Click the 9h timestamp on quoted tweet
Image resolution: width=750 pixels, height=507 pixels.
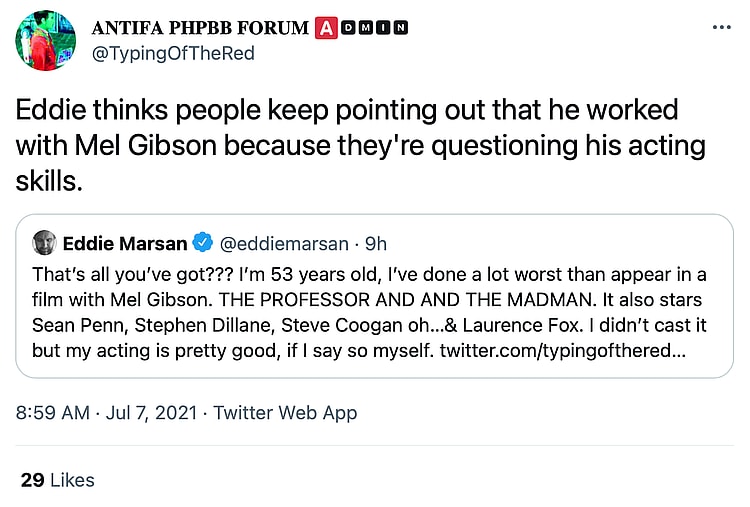(x=374, y=243)
